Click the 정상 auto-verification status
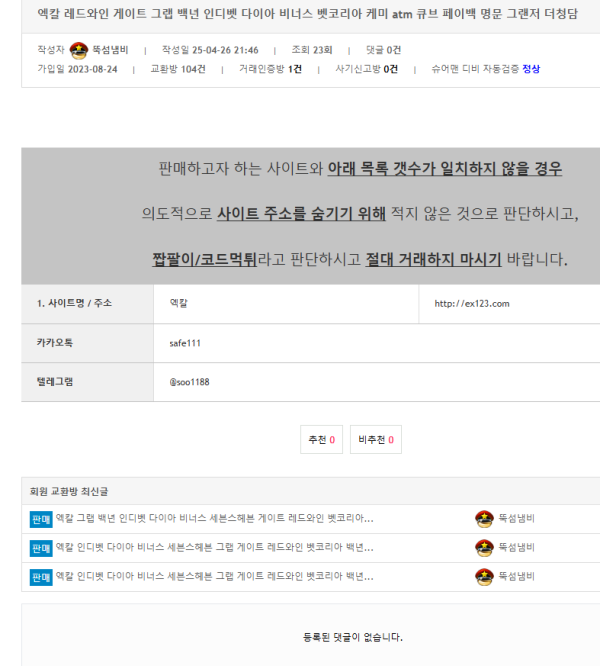Viewport: 600px width, 666px height. pos(531,69)
